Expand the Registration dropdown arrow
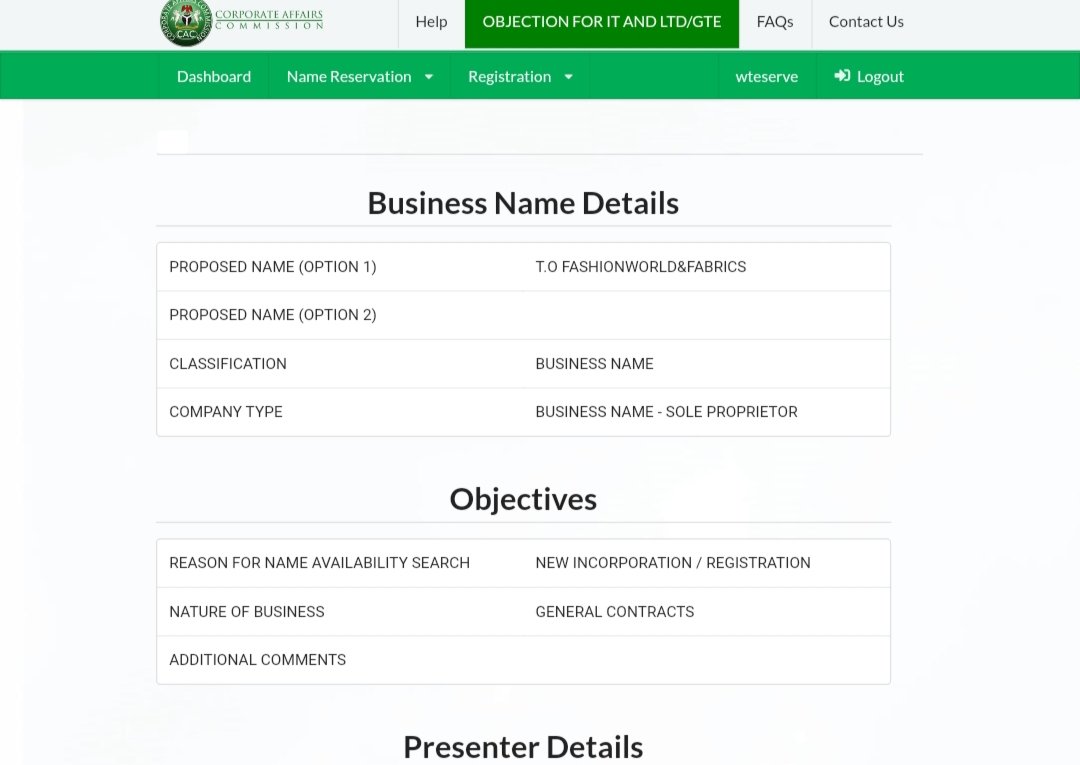Screen dimensions: 1080x765 click(x=568, y=76)
